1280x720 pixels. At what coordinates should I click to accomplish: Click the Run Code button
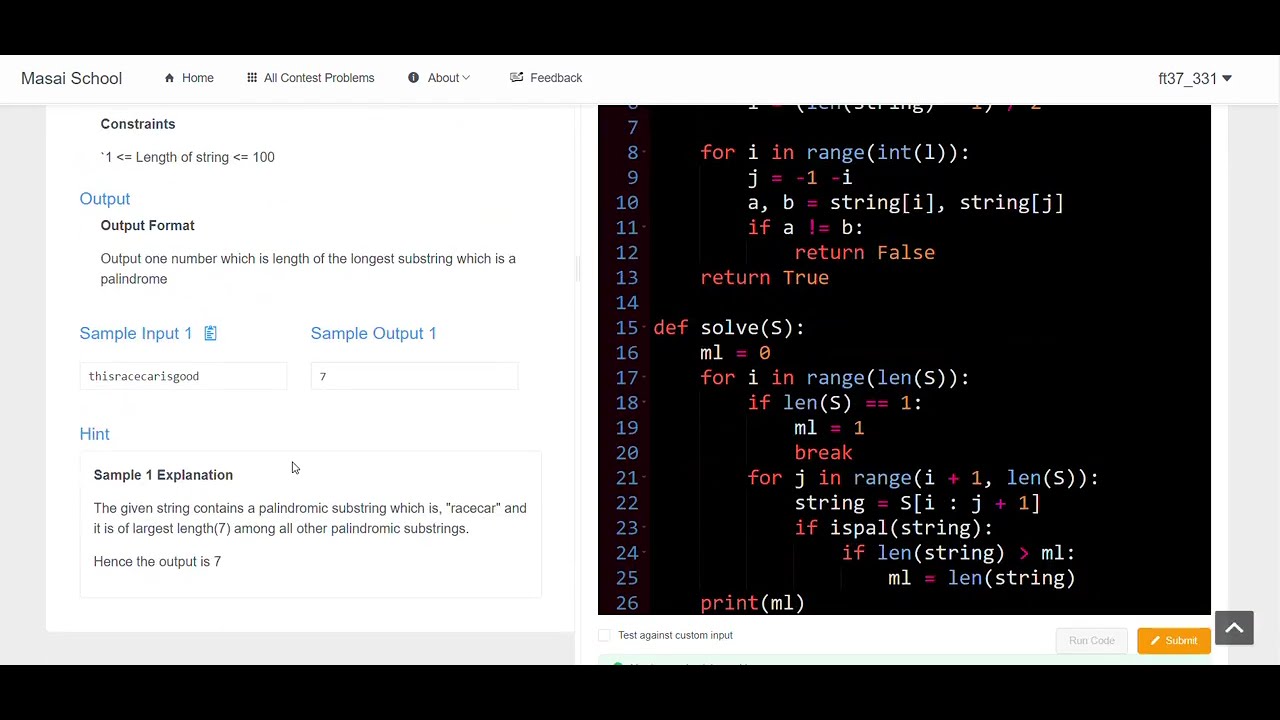click(x=1091, y=640)
